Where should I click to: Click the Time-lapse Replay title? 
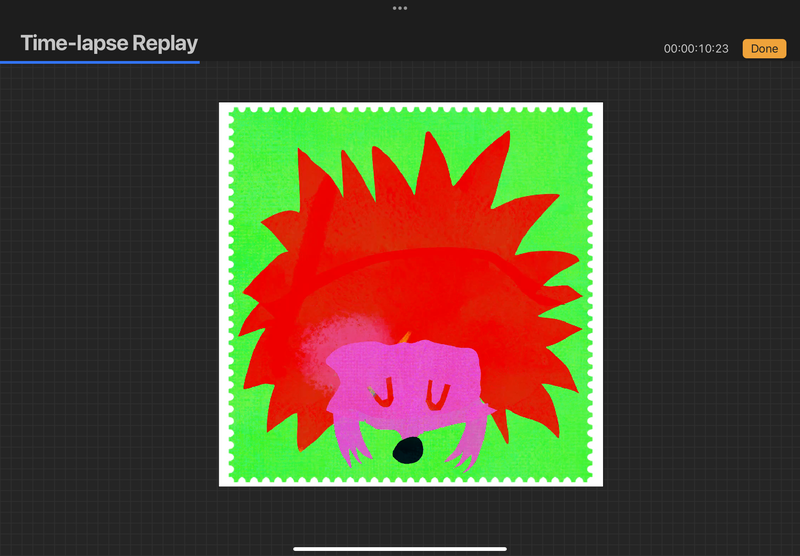click(x=109, y=43)
